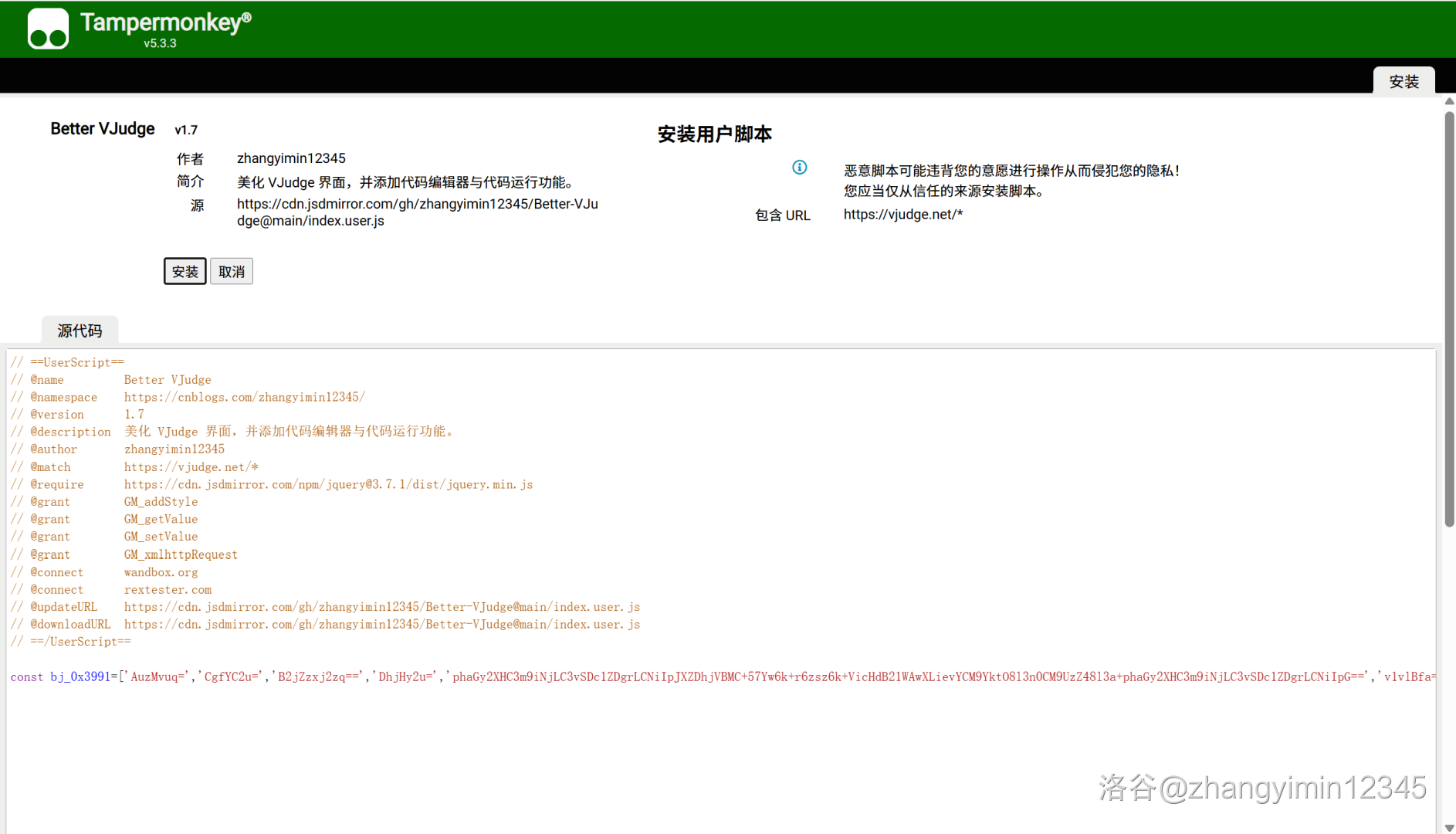The image size is (1456, 834).
Task: Click the vertical scrollbar thumb
Action: [x=1449, y=317]
